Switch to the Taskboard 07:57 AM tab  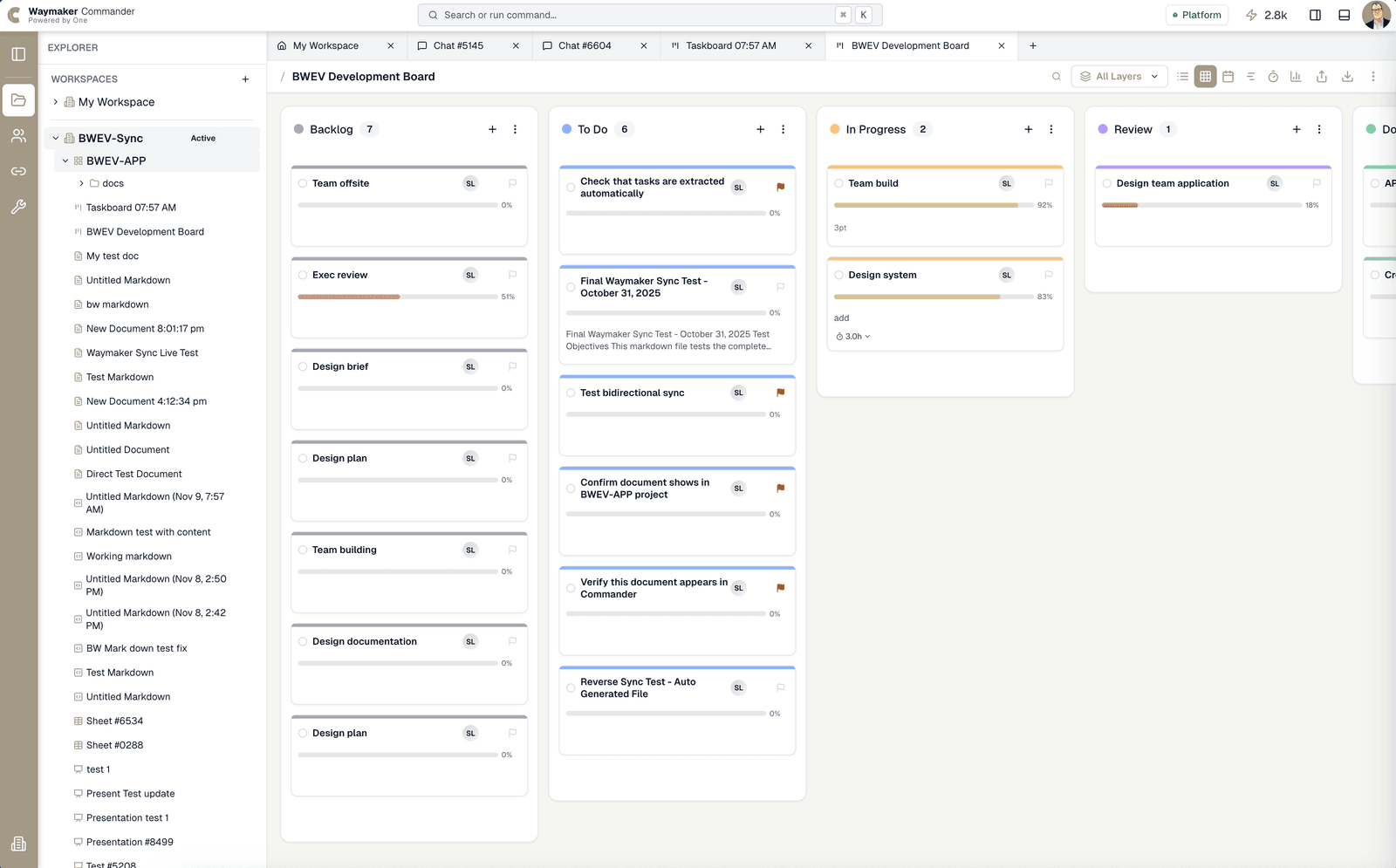733,45
